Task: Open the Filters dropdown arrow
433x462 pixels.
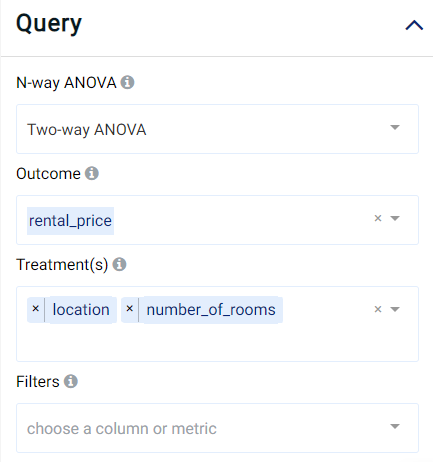Action: pyautogui.click(x=395, y=426)
